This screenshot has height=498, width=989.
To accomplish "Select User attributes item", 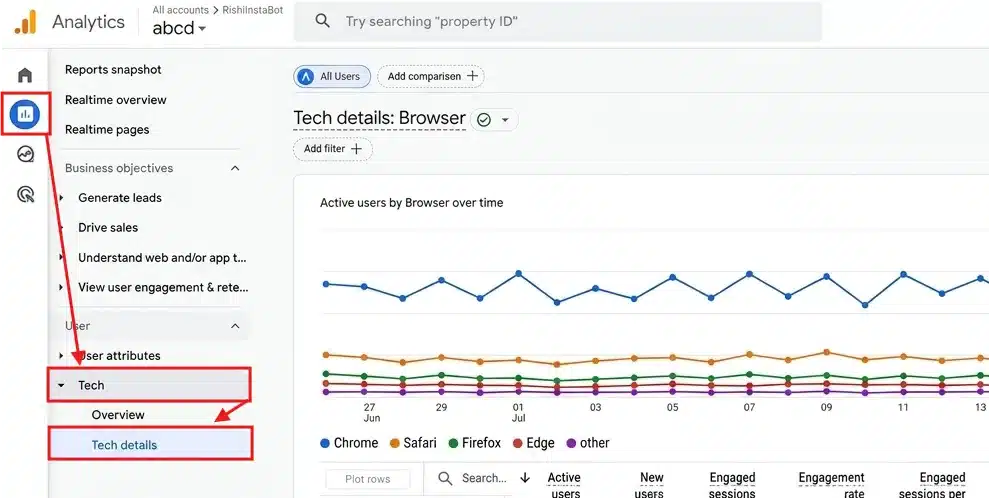I will [x=119, y=356].
